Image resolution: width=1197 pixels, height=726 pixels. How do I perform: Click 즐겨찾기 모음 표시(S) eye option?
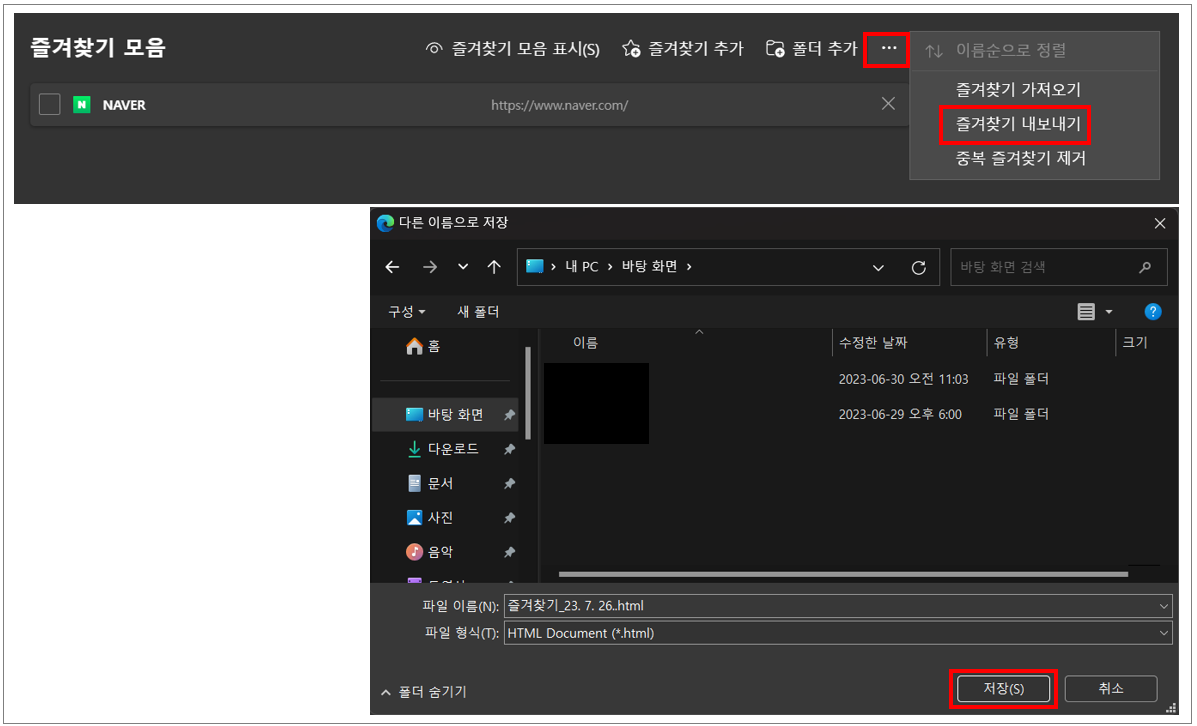click(512, 49)
